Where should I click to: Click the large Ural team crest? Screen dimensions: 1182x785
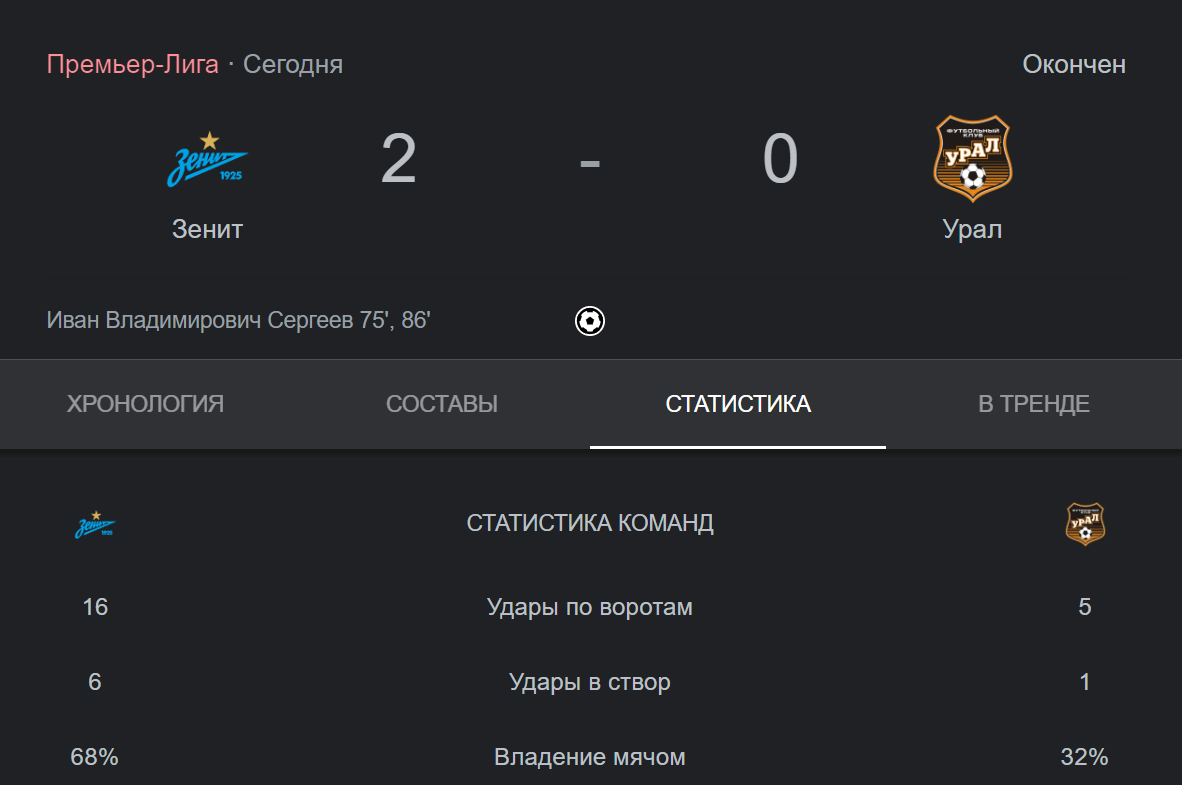[972, 158]
